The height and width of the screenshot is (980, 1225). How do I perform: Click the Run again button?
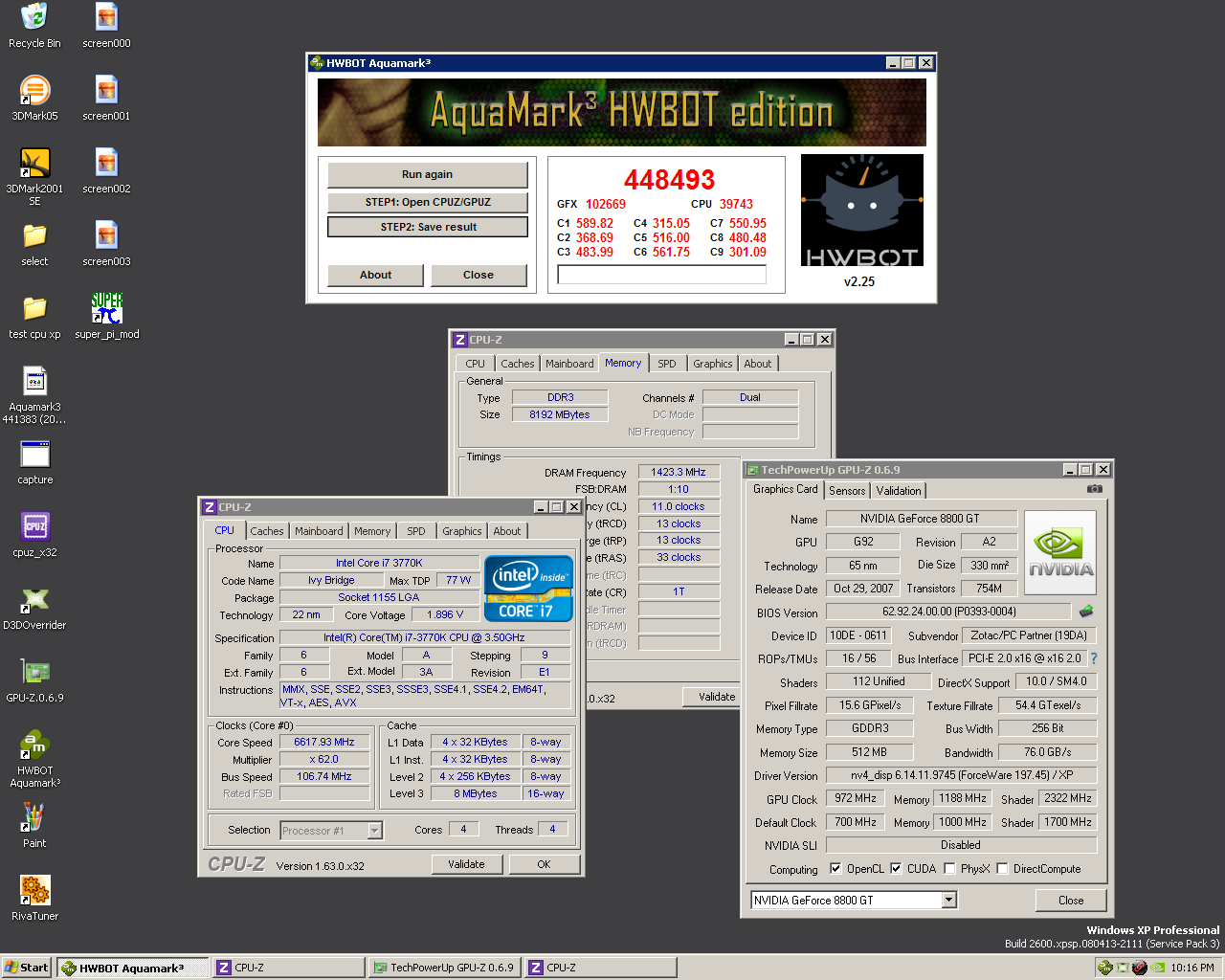(427, 174)
